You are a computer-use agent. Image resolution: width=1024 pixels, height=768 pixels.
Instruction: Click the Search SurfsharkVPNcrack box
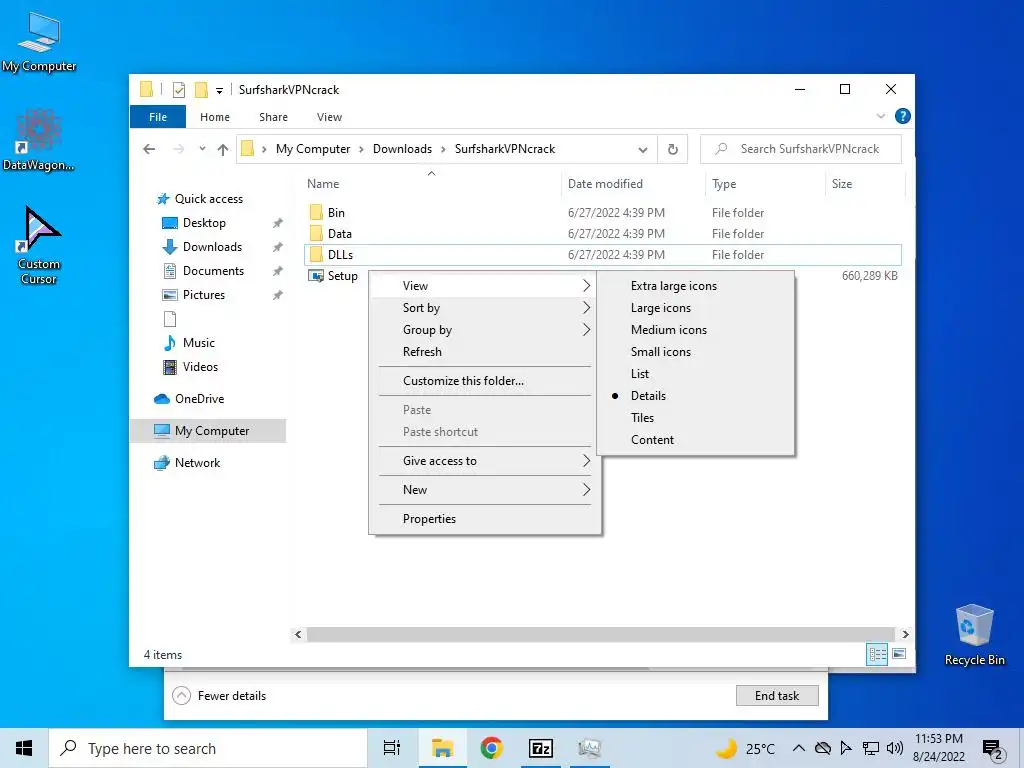[801, 149]
